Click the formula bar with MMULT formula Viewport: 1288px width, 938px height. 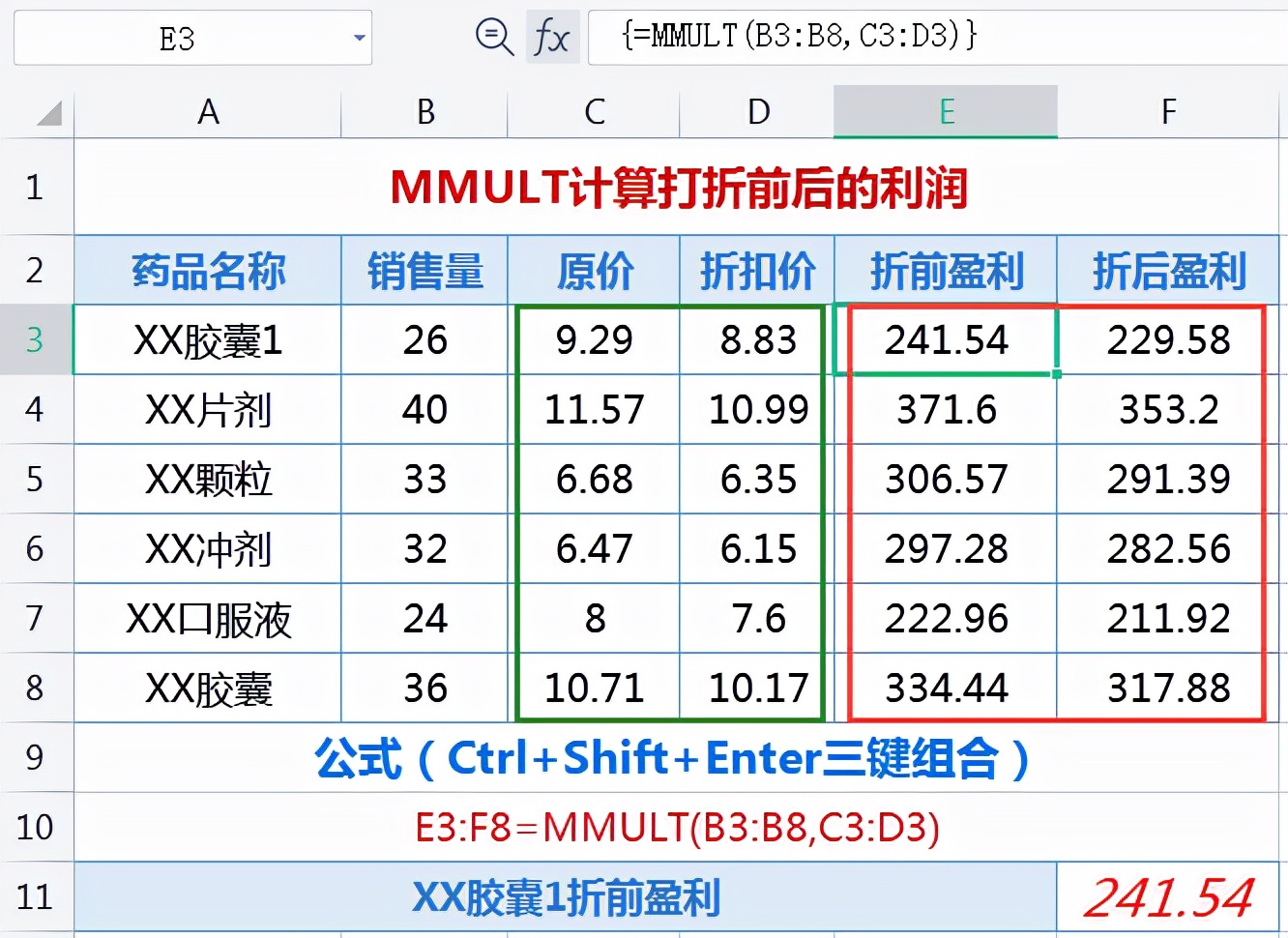(x=938, y=38)
